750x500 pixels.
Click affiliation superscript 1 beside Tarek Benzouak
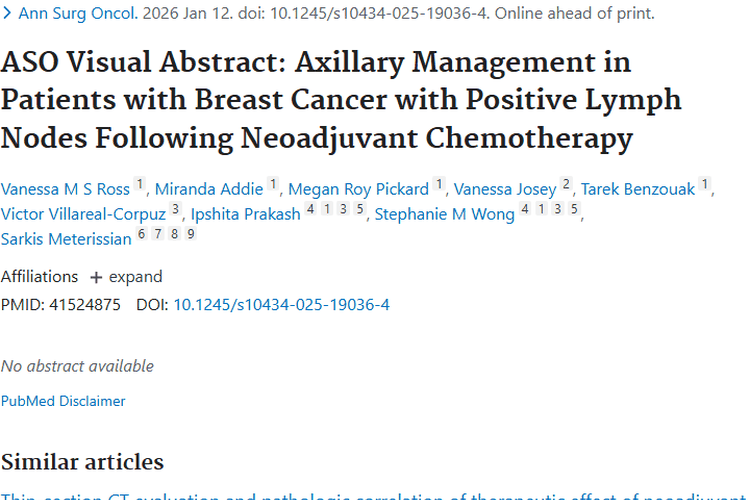(705, 185)
